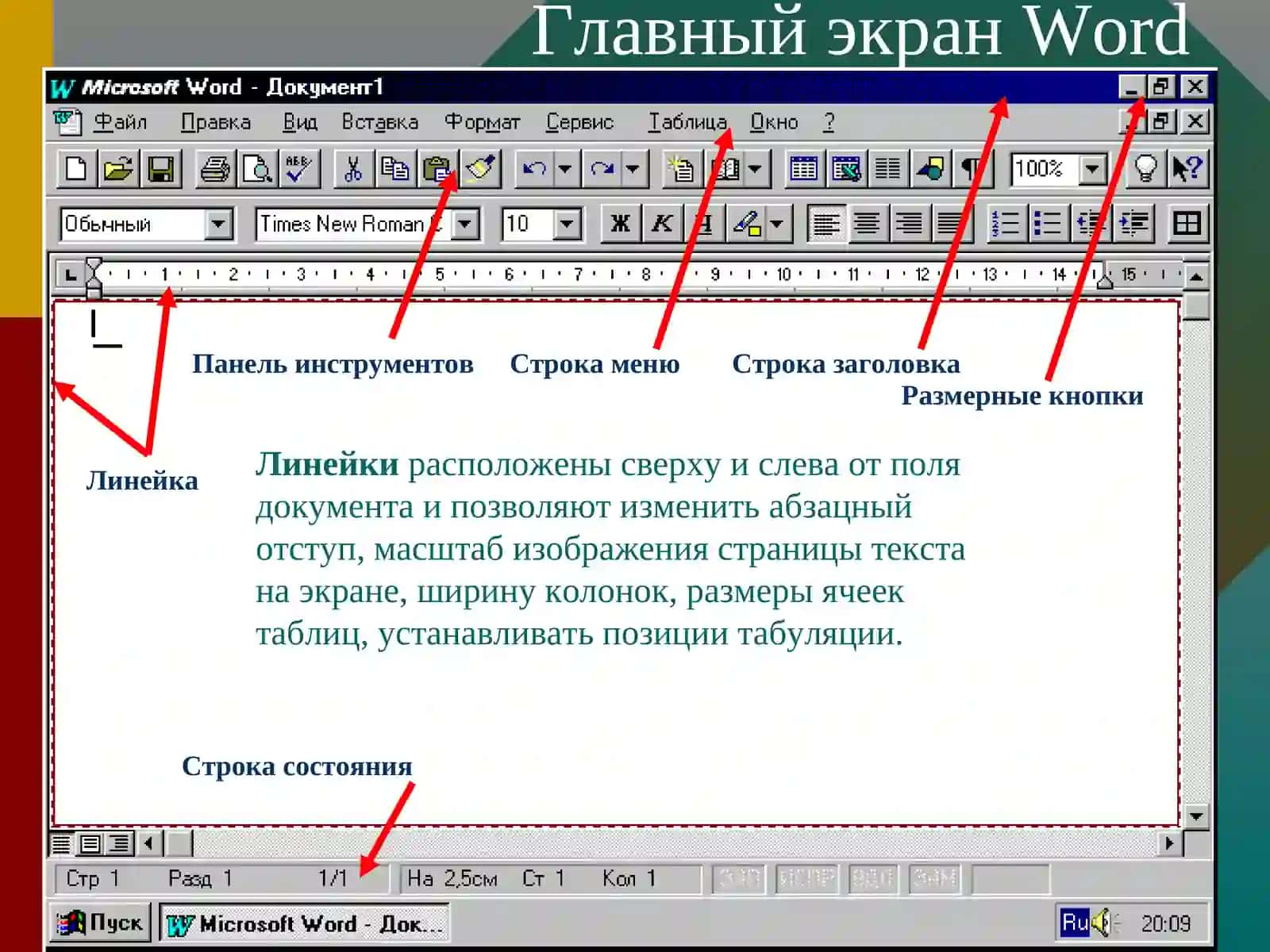Toggle show paragraph marks (¶)
The width and height of the screenshot is (1270, 952).
point(972,169)
